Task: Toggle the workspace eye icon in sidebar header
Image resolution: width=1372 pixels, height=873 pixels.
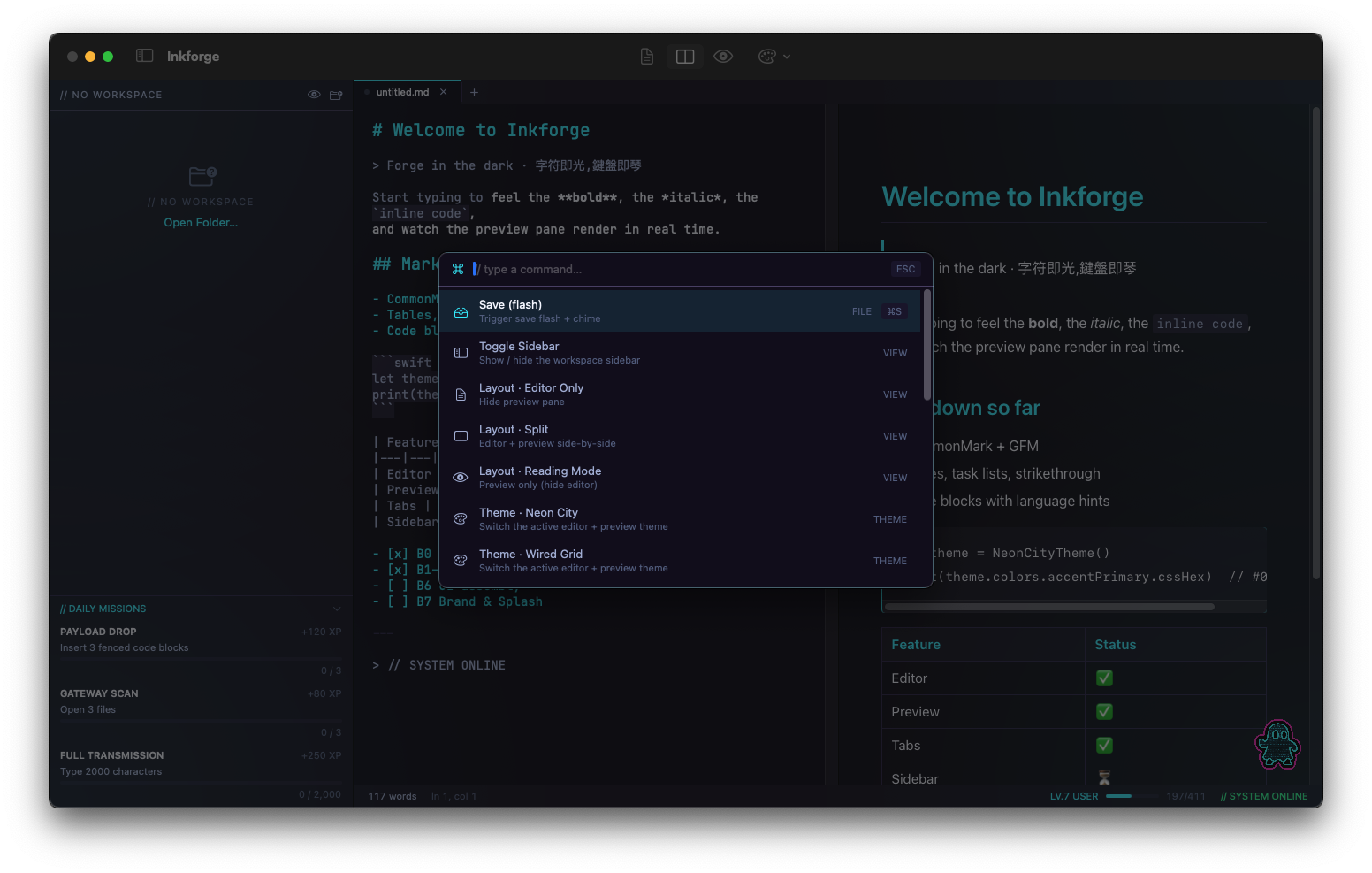Action: coord(314,95)
